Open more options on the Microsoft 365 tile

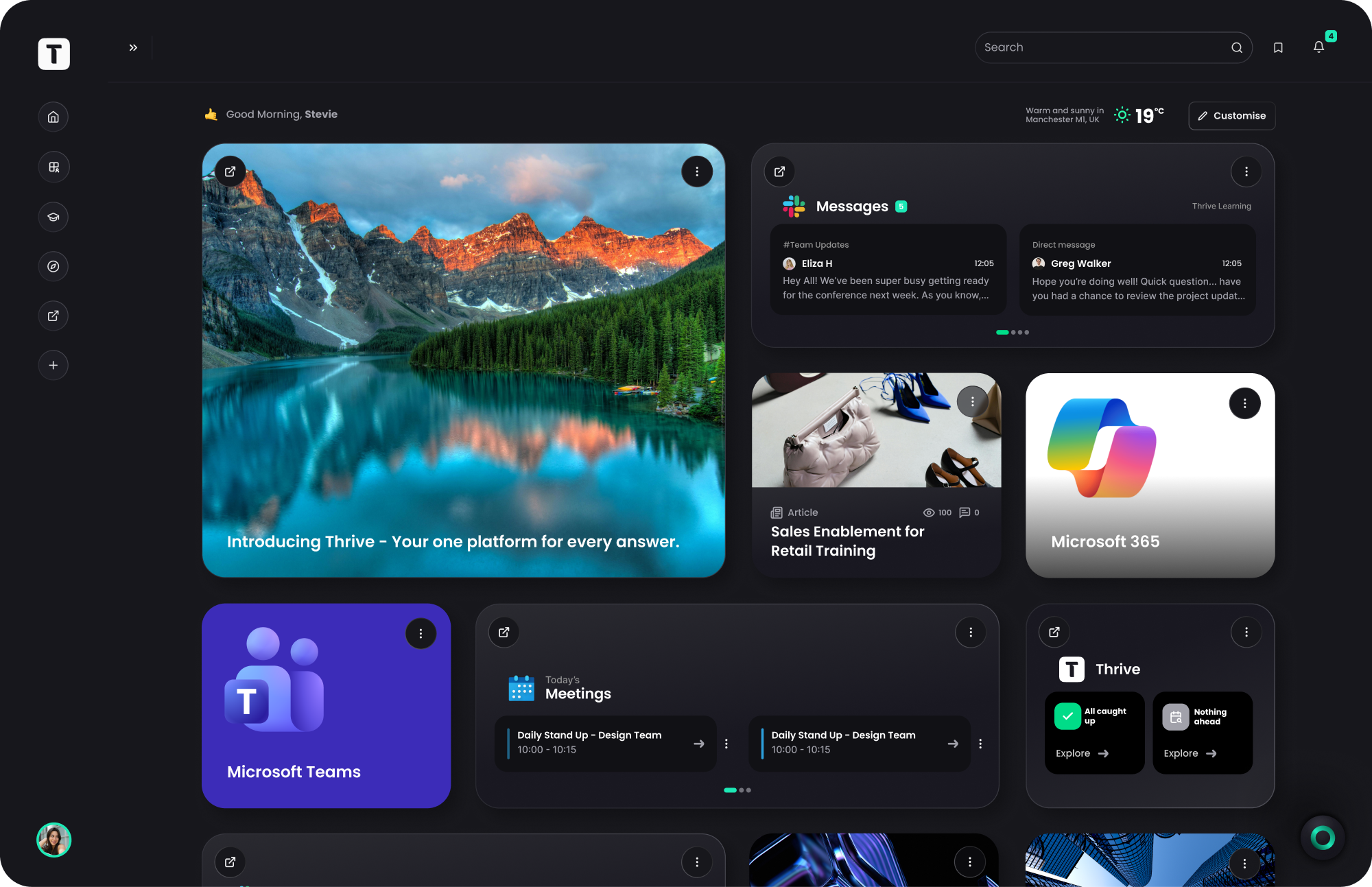click(1245, 403)
